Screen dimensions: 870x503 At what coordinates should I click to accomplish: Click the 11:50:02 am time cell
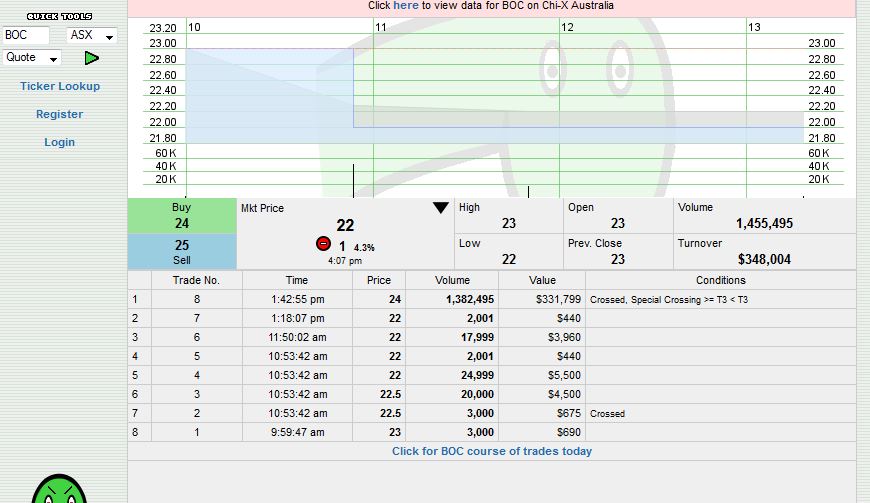point(297,337)
